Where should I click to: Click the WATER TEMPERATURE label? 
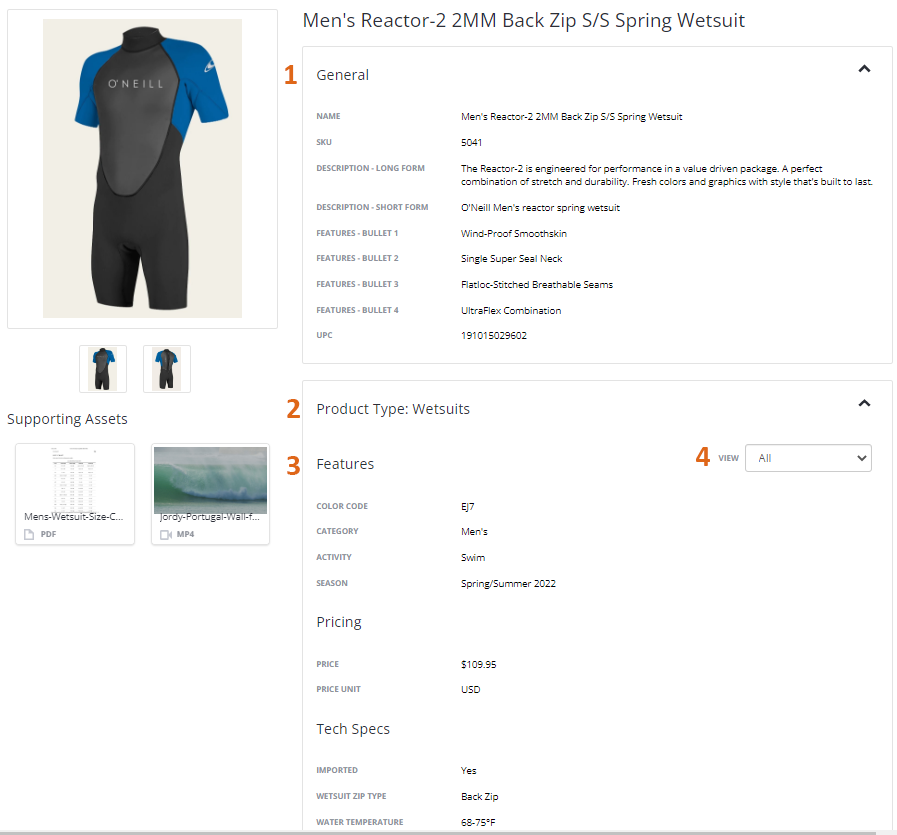pyautogui.click(x=359, y=822)
